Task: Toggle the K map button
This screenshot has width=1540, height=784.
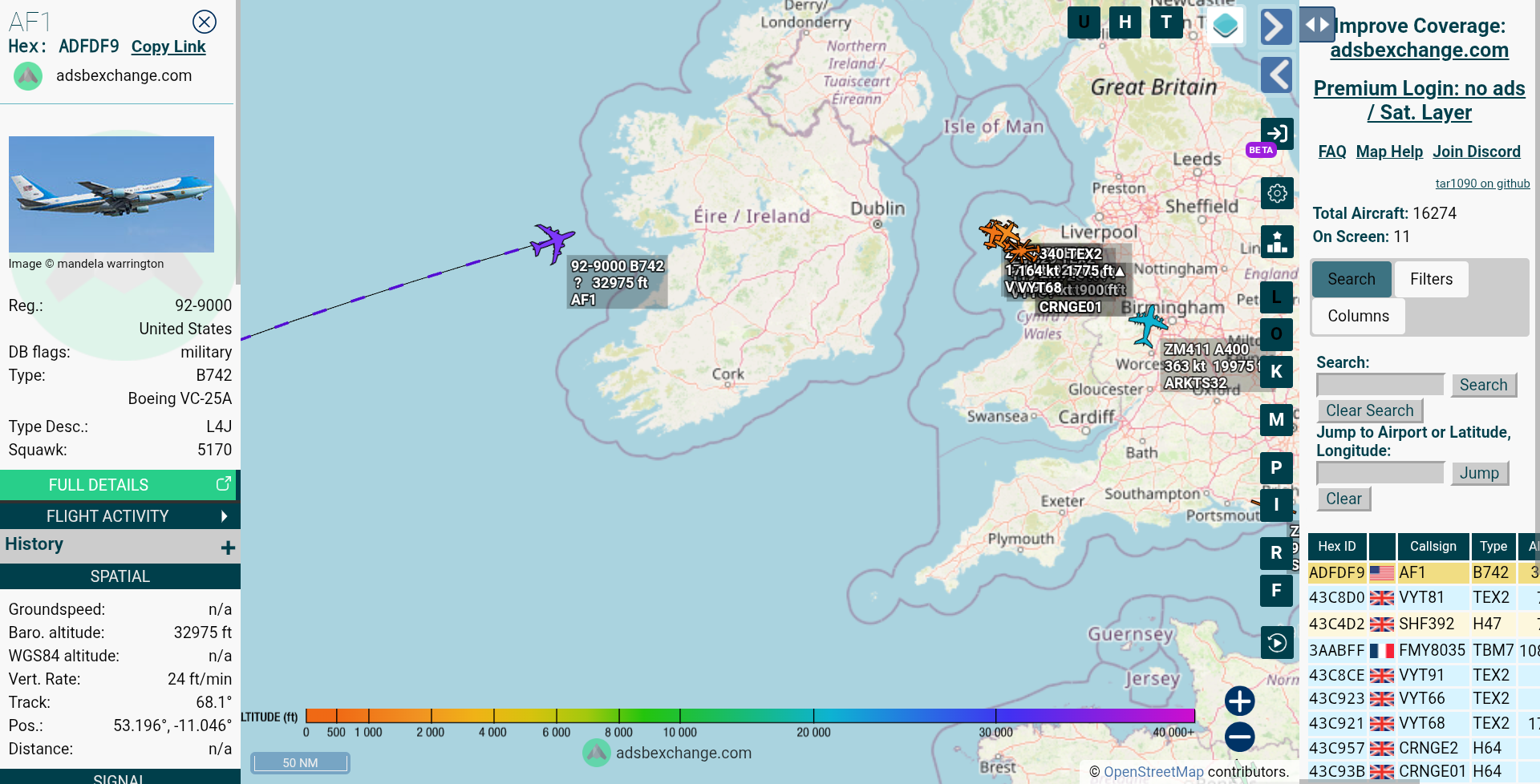Action: [1276, 372]
